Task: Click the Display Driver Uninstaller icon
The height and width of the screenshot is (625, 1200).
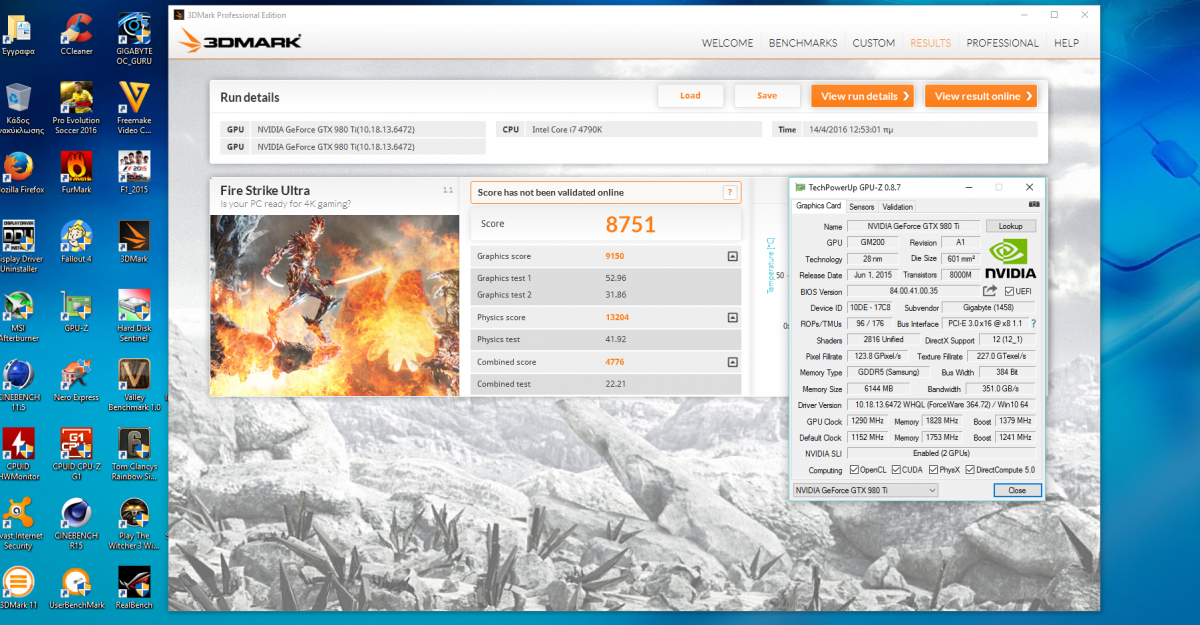Action: click(x=19, y=247)
